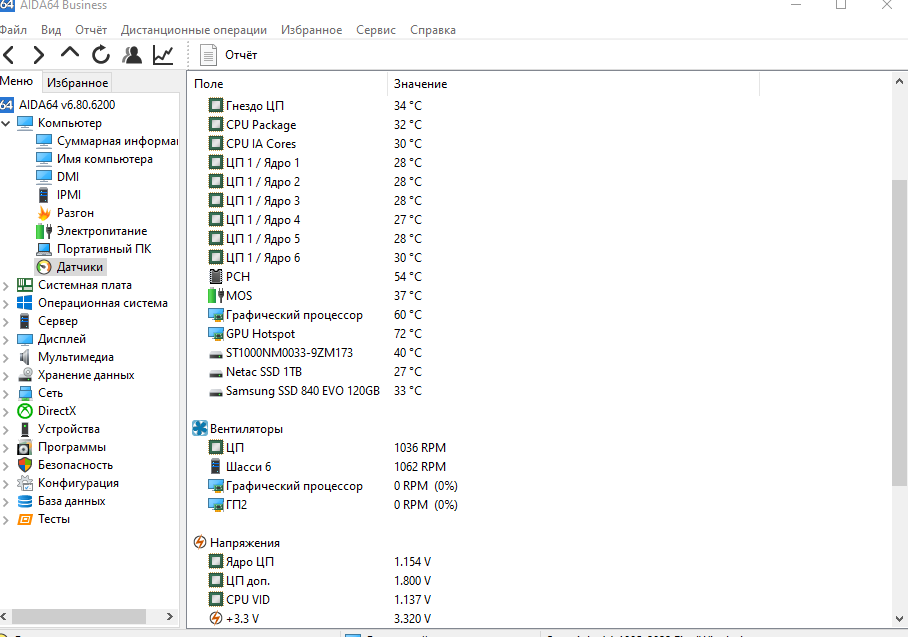908x637 pixels.
Task: Expand the Мультимедиа node
Action: (6, 357)
